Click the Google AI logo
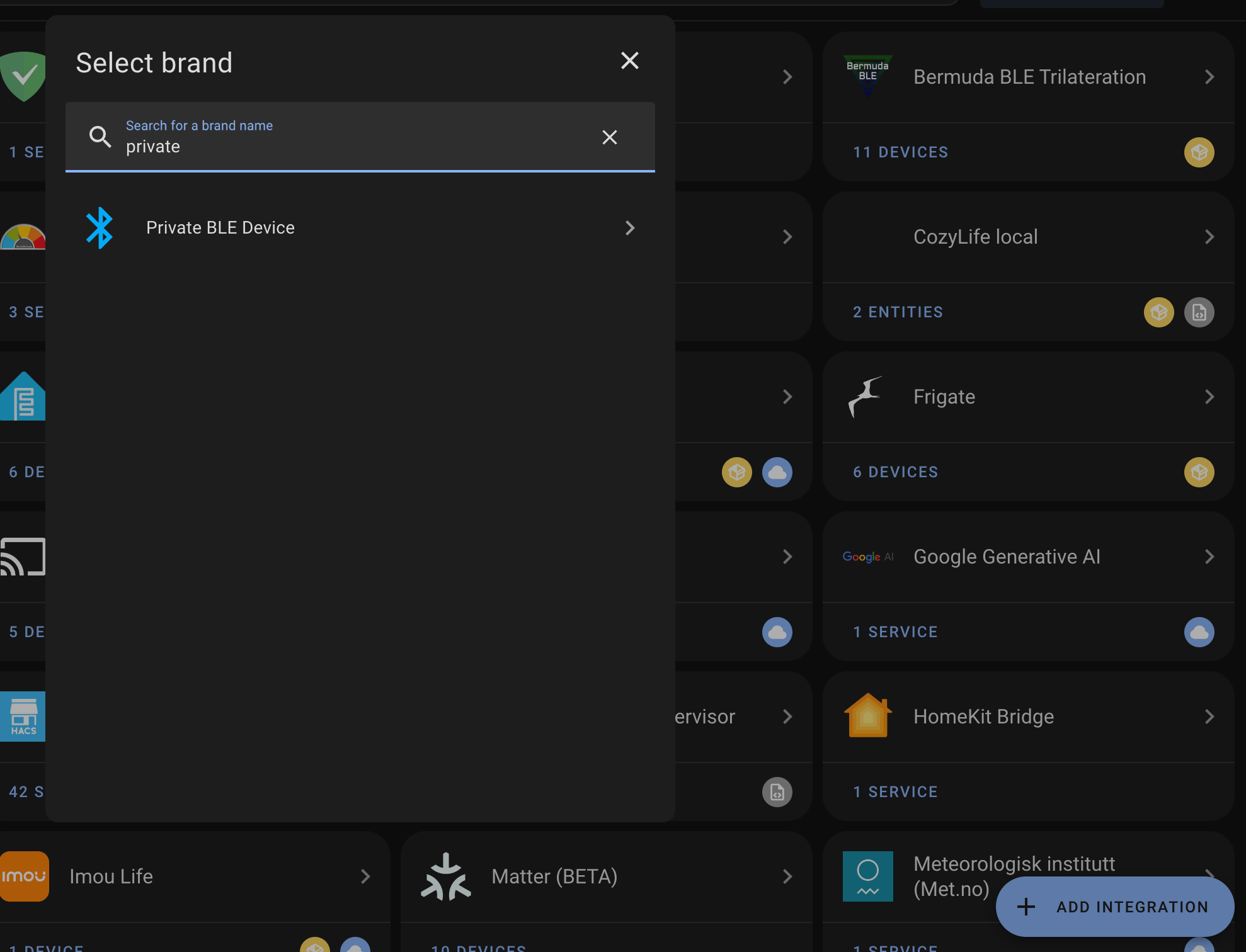The height and width of the screenshot is (952, 1246). coord(867,557)
